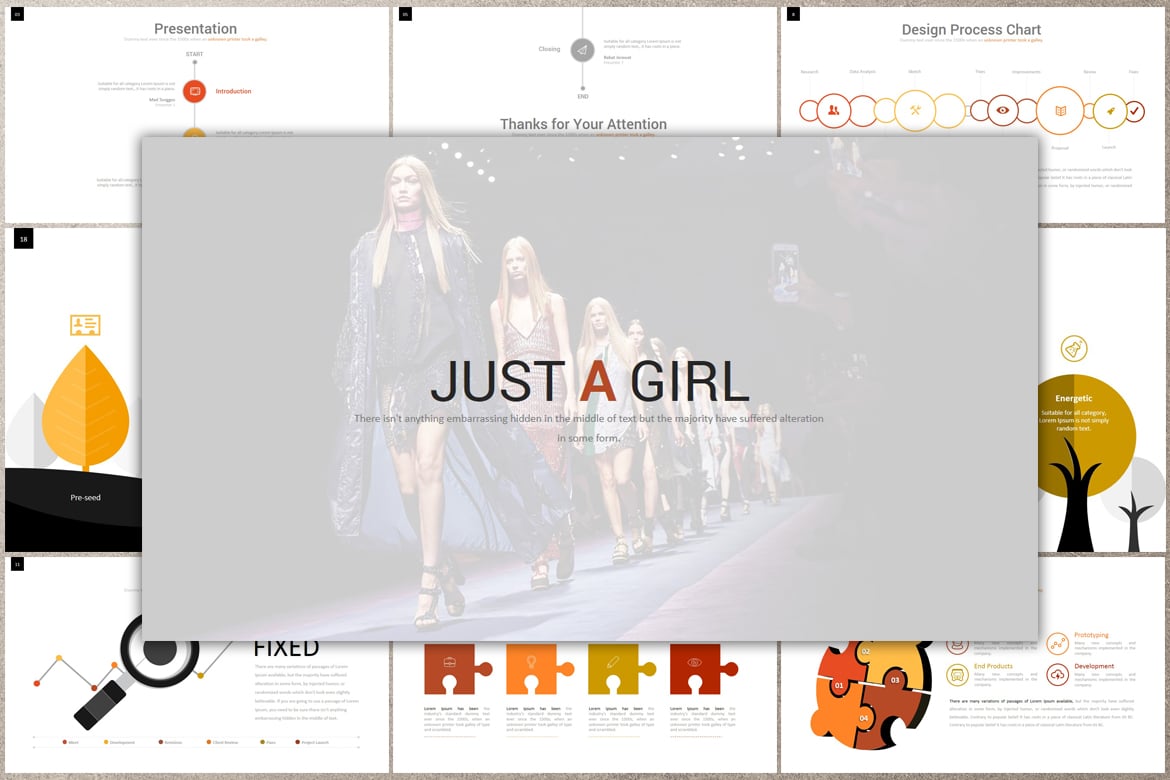Click the 'Design Process Chart' title
Image resolution: width=1170 pixels, height=780 pixels.
point(972,29)
